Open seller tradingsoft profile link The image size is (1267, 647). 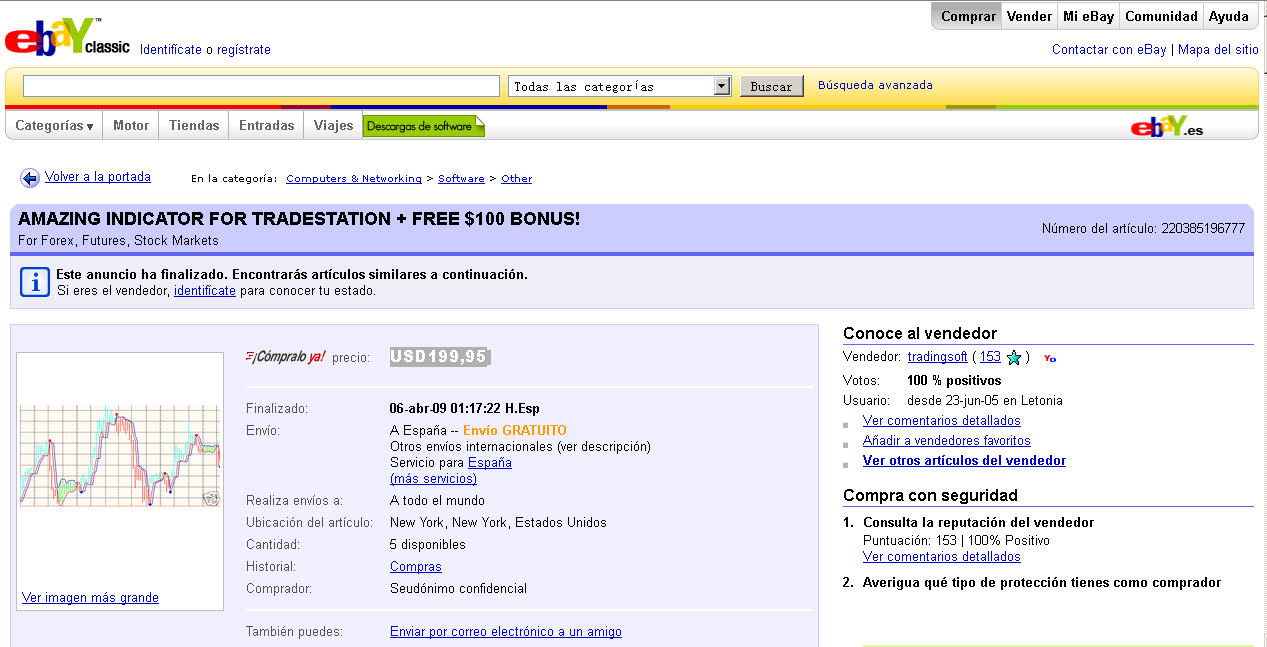point(938,357)
